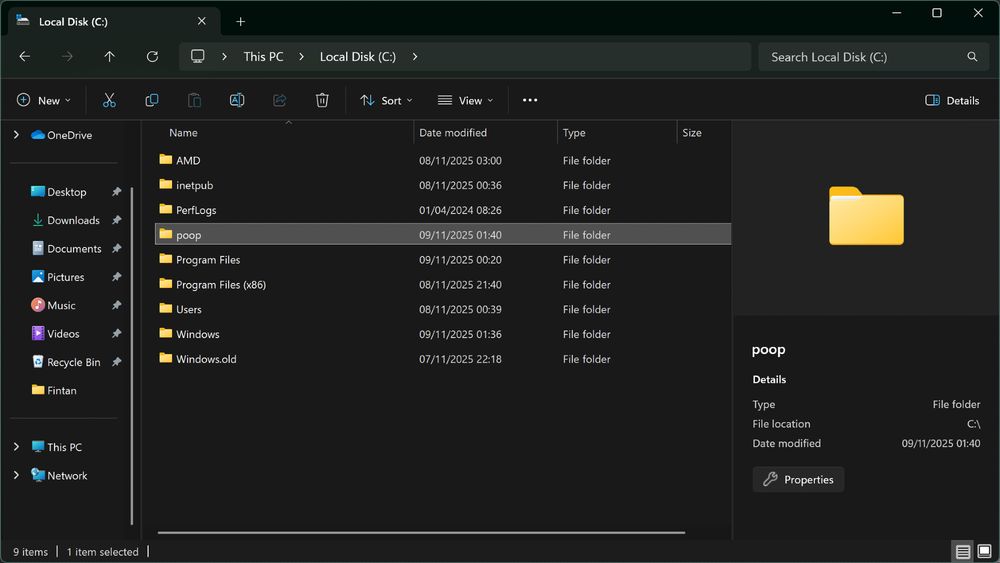This screenshot has width=1000, height=563.
Task: Click This PC breadcrumb in address bar
Action: tap(263, 57)
